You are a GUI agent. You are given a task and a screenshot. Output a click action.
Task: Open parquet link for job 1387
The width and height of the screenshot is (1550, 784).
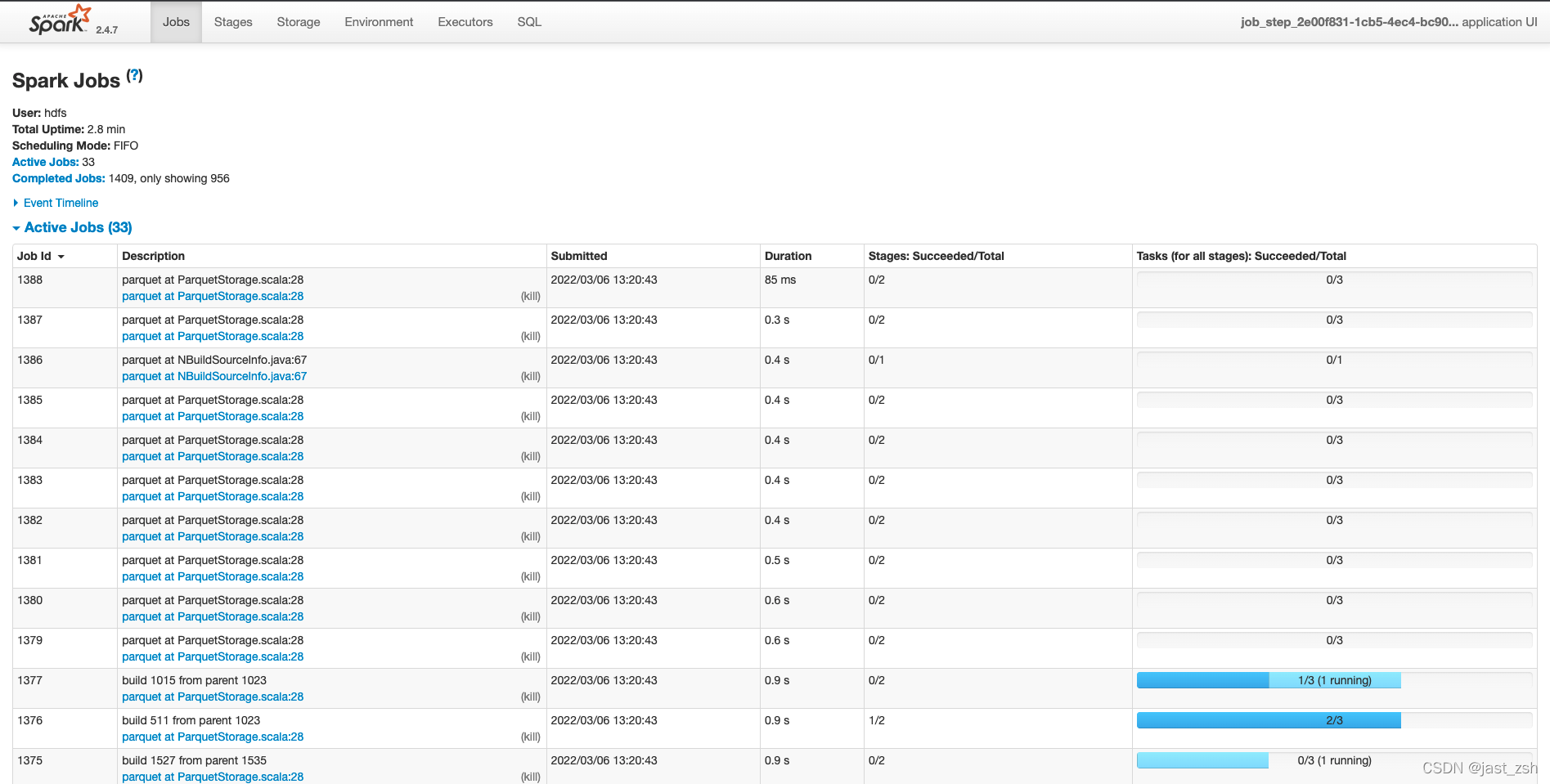(x=213, y=336)
